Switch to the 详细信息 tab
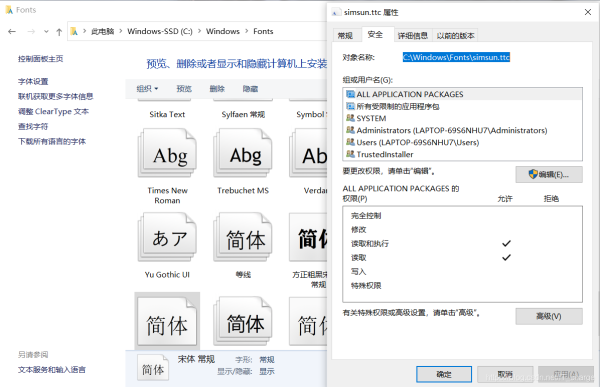Screen dimensions: 600x387 pyautogui.click(x=412, y=36)
